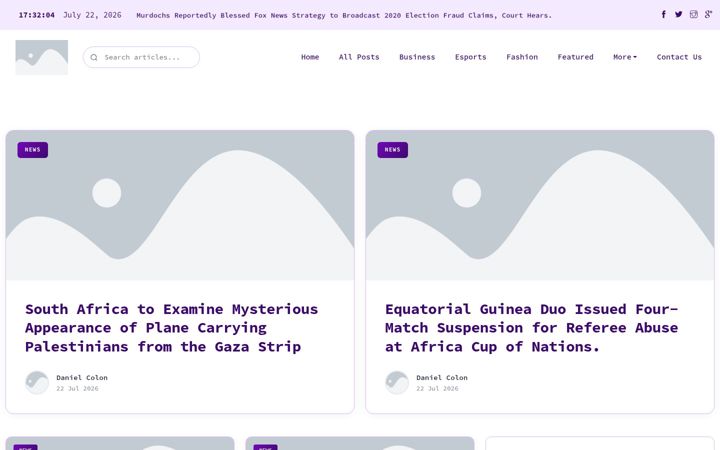720x450 pixels.
Task: Open the Instagram social icon
Action: 693,14
